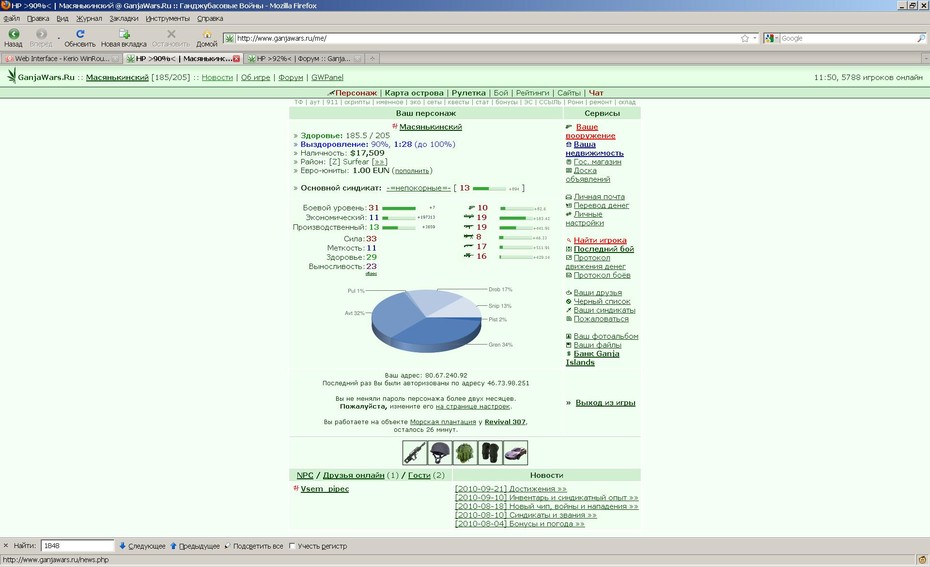
Task: Bookmark the page with the star icon
Action: (744, 39)
